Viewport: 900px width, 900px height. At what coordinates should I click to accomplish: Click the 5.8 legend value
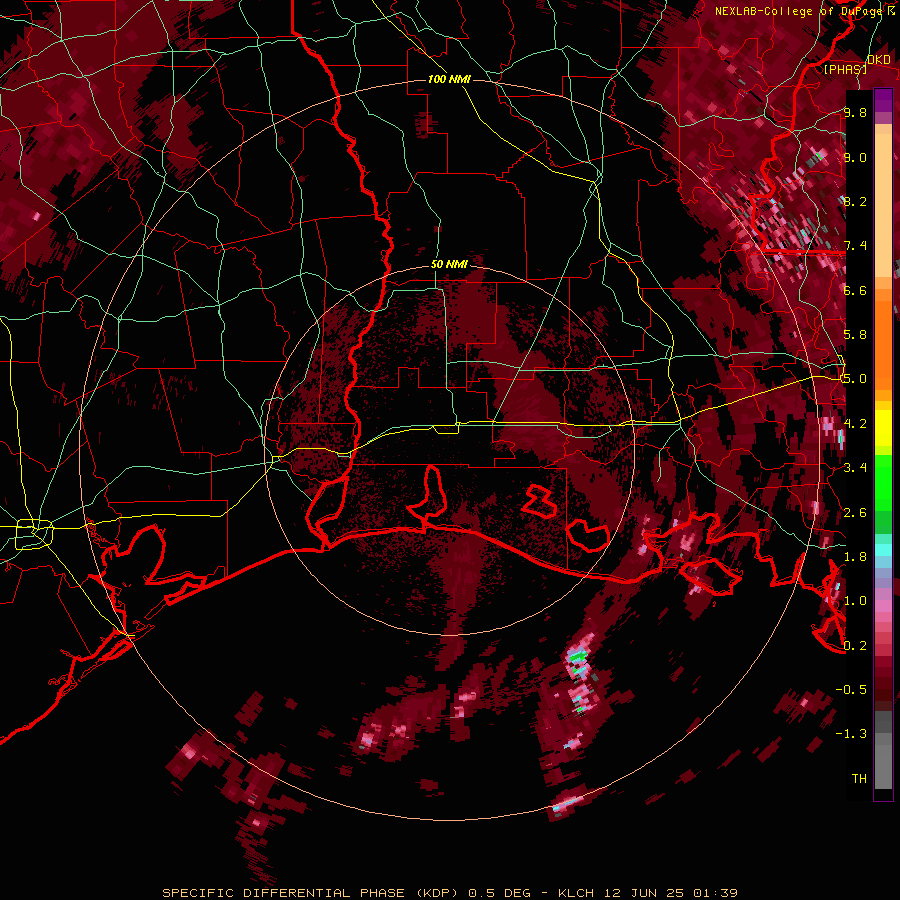pyautogui.click(x=855, y=335)
